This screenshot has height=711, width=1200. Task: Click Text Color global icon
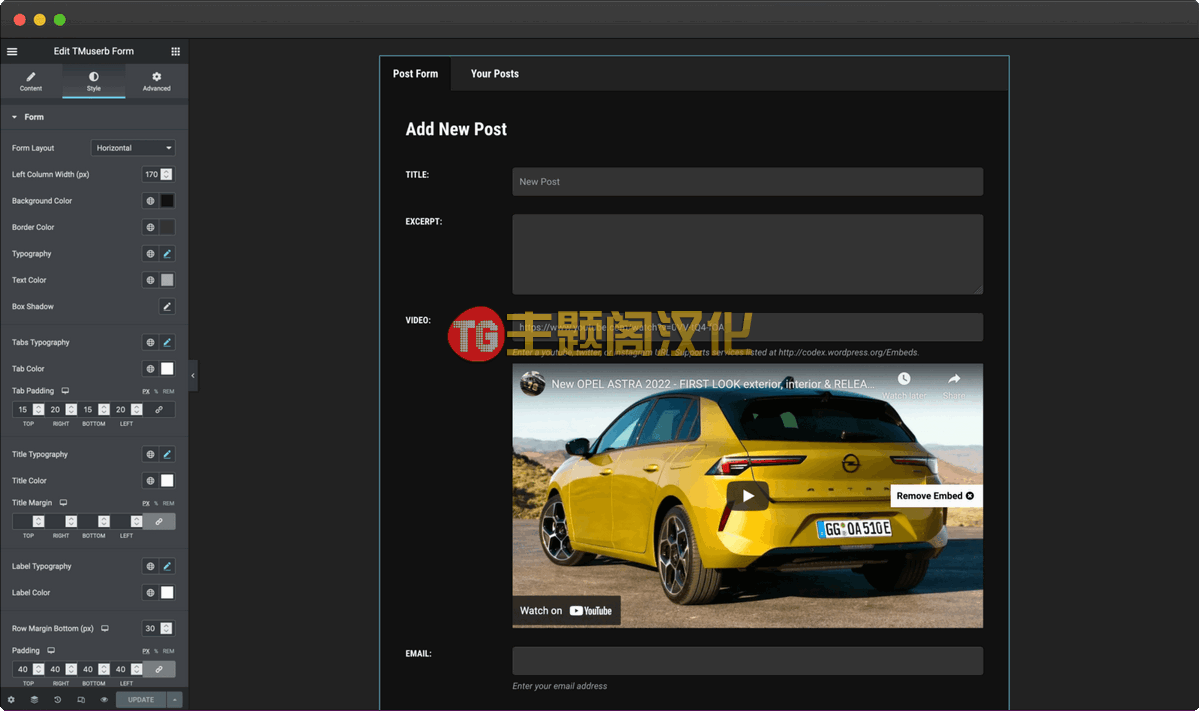150,280
